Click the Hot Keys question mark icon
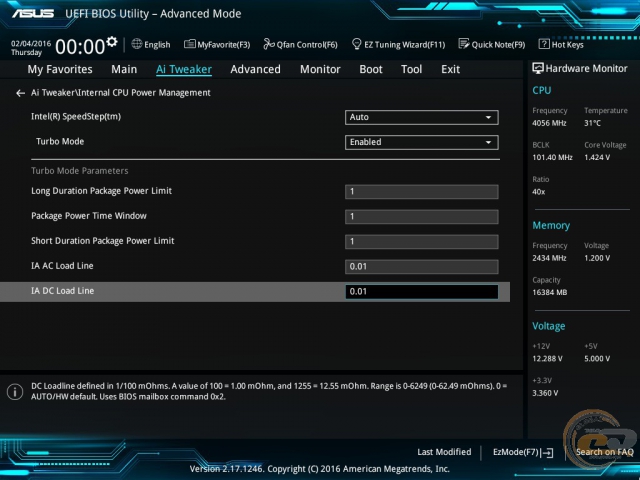 (x=544, y=44)
